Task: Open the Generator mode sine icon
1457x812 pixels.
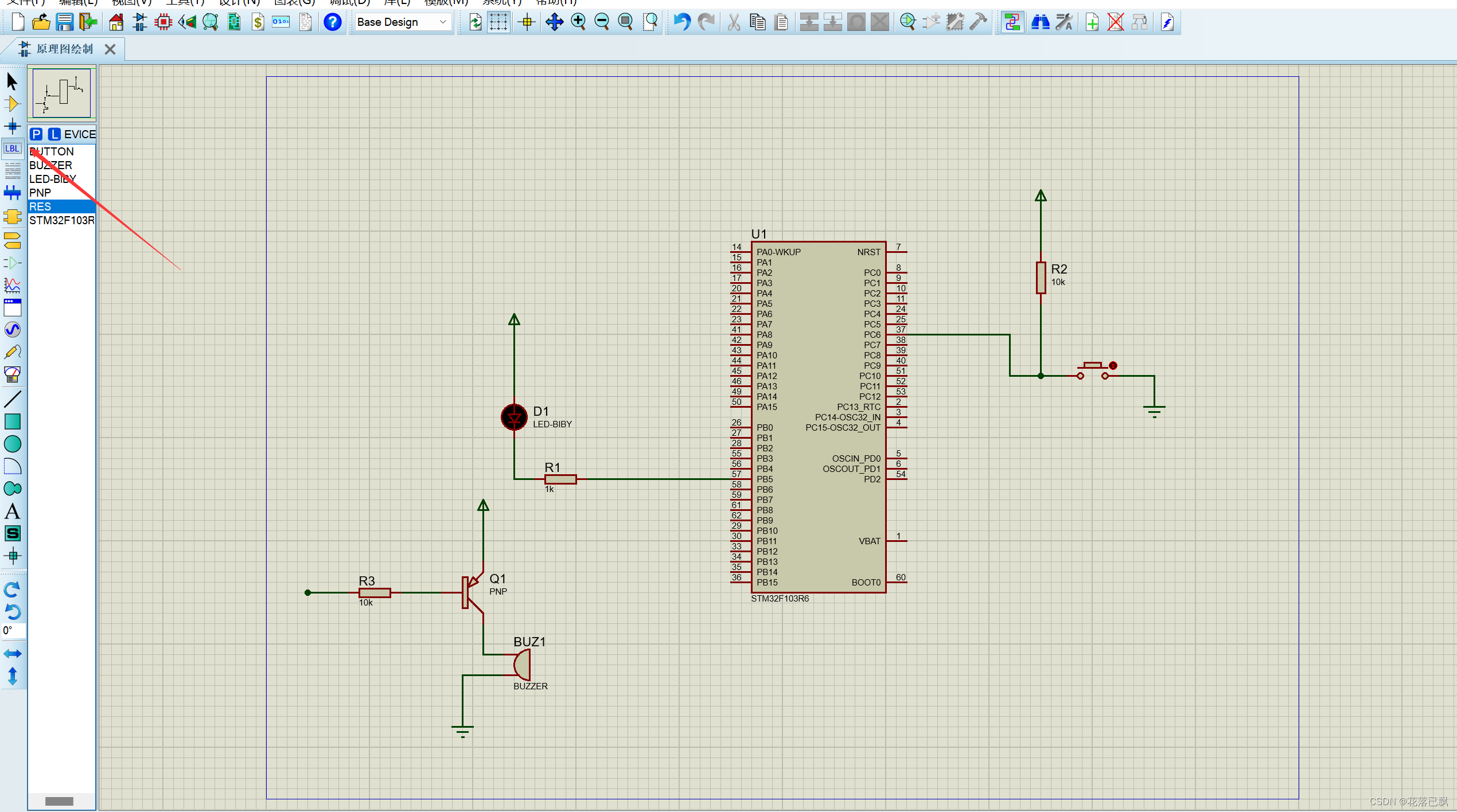Action: coord(12,330)
